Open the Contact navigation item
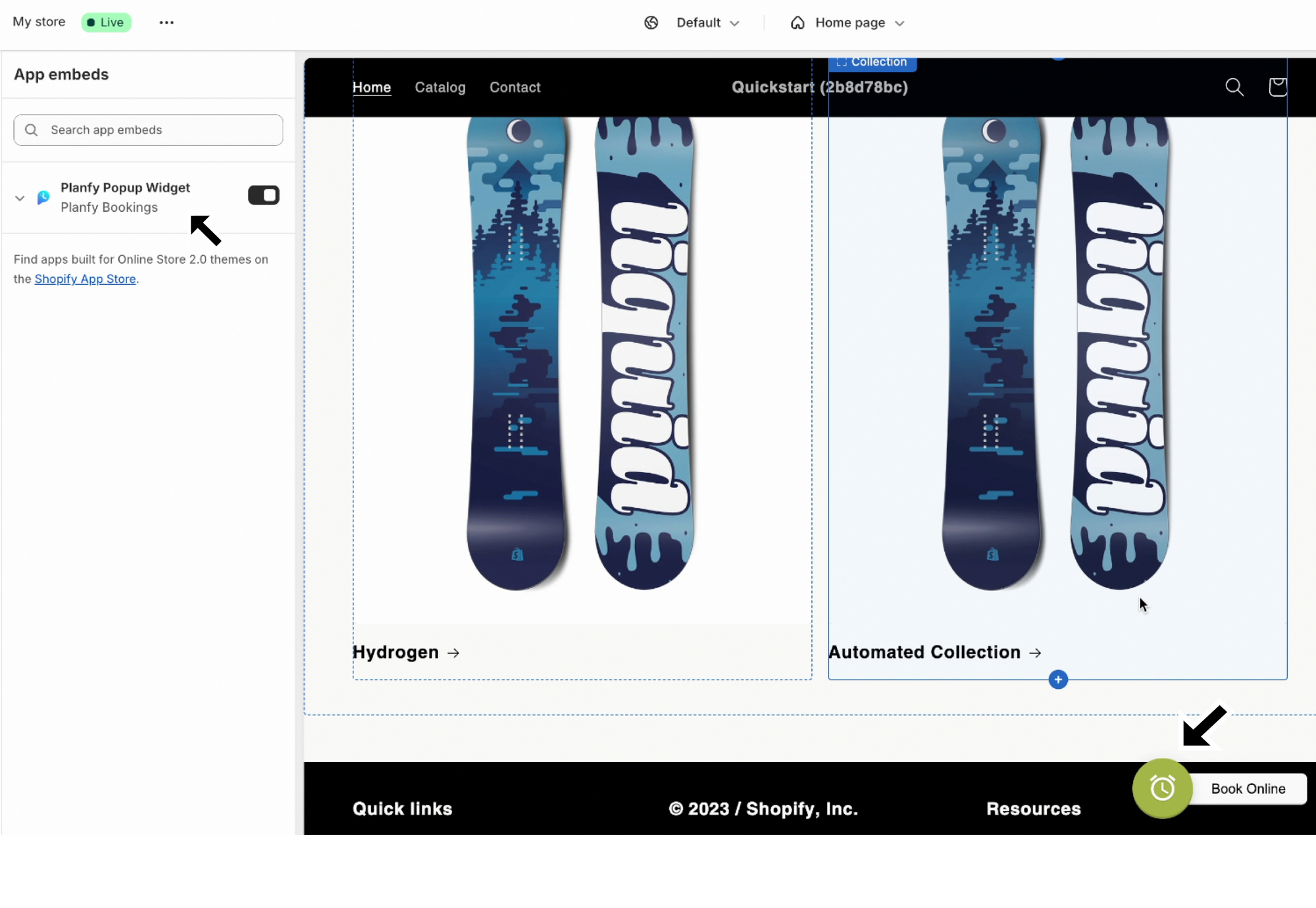The image size is (1316, 908). pos(515,88)
